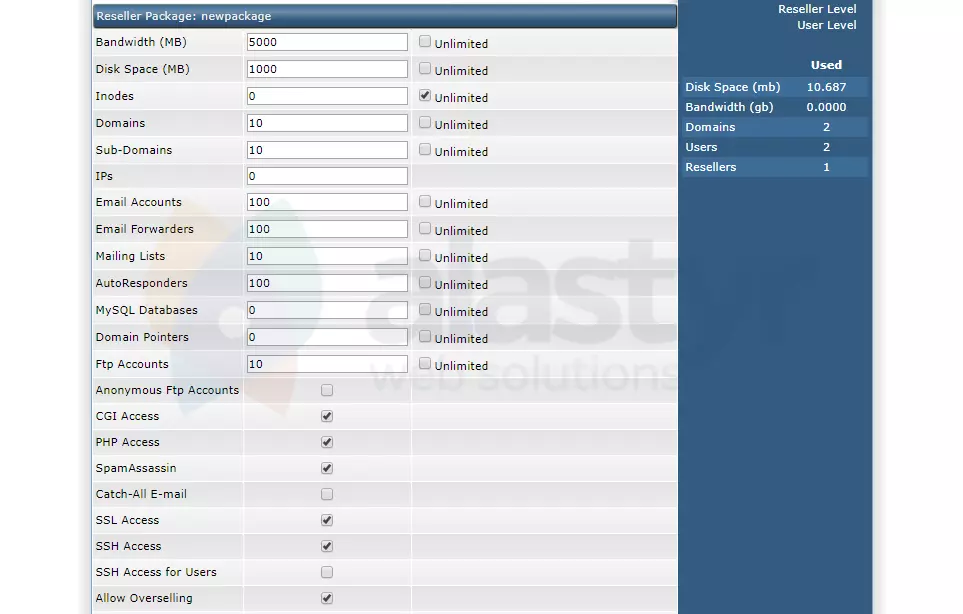Focus the Domains value field
Image resolution: width=963 pixels, height=614 pixels.
327,123
